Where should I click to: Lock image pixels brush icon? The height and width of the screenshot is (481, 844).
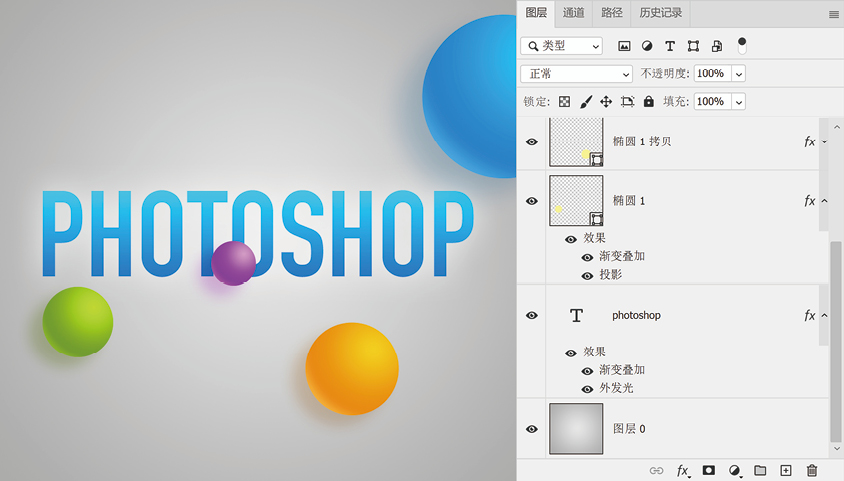pyautogui.click(x=586, y=102)
